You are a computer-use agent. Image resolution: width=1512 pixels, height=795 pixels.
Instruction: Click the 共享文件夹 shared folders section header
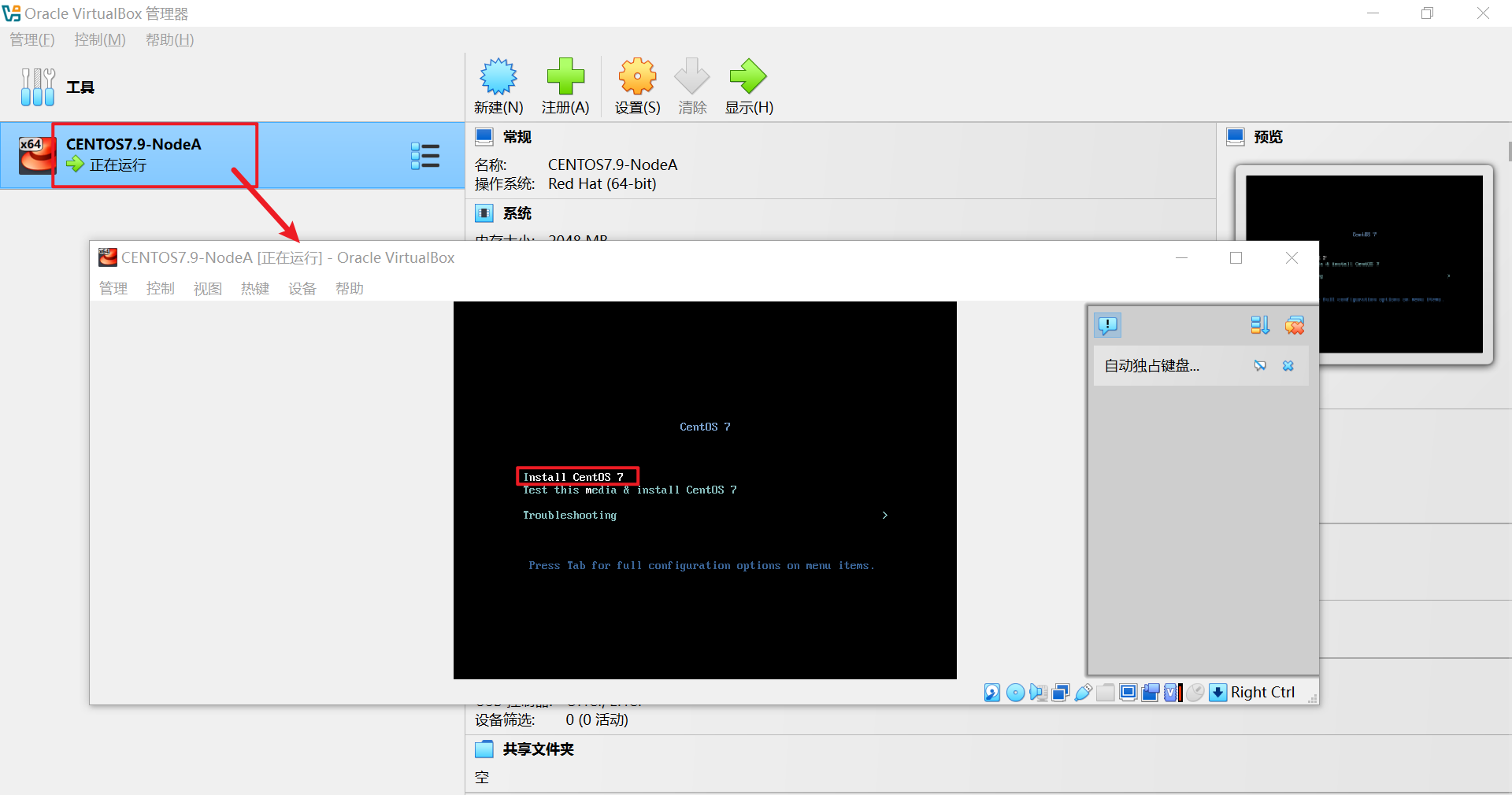(x=539, y=749)
